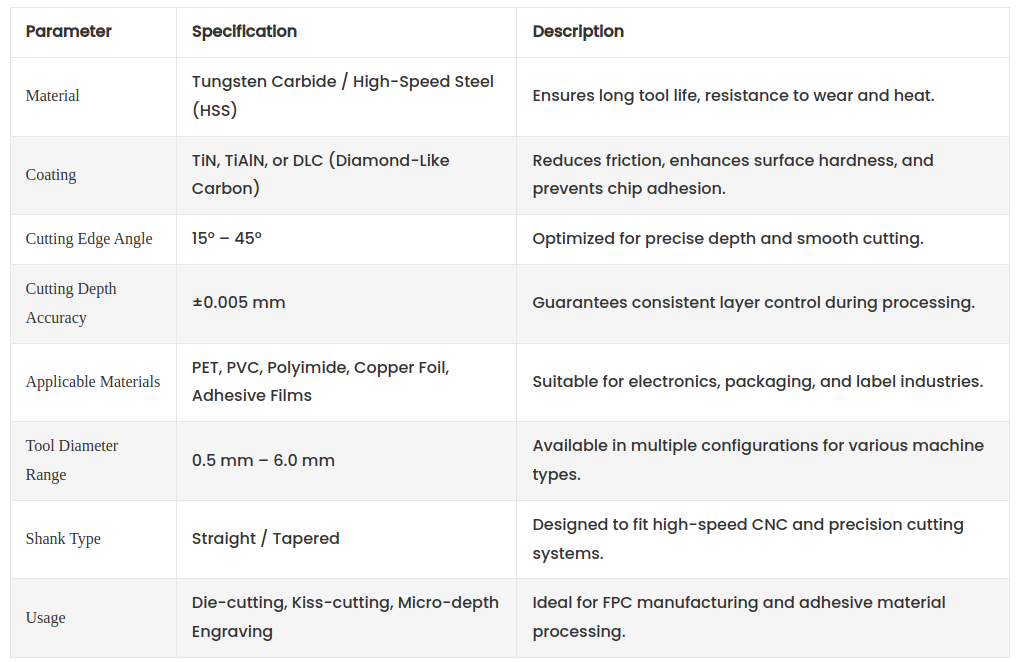
Task: Click the Specification column header
Action: [244, 32]
